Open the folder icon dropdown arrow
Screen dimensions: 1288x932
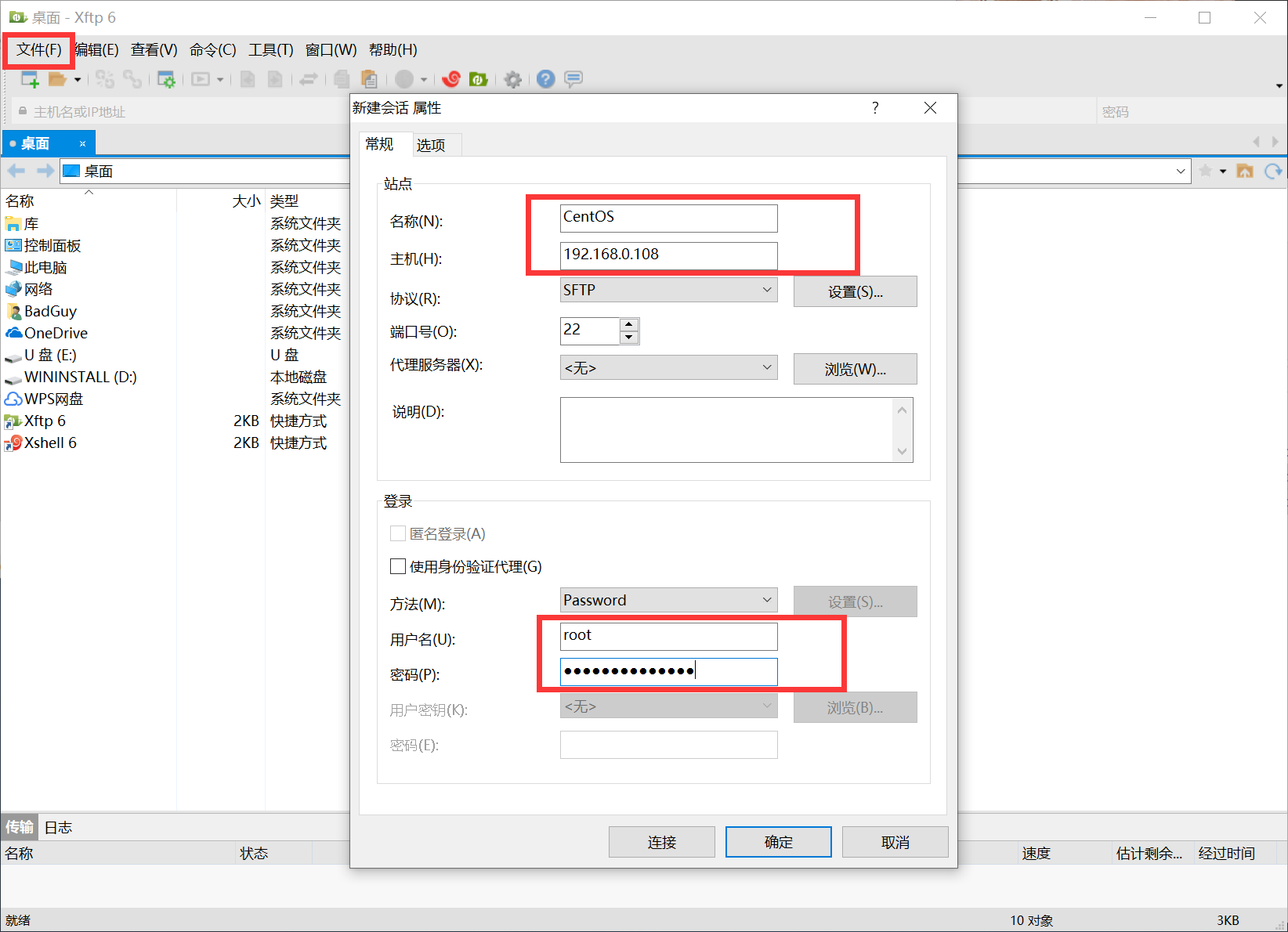tap(78, 79)
